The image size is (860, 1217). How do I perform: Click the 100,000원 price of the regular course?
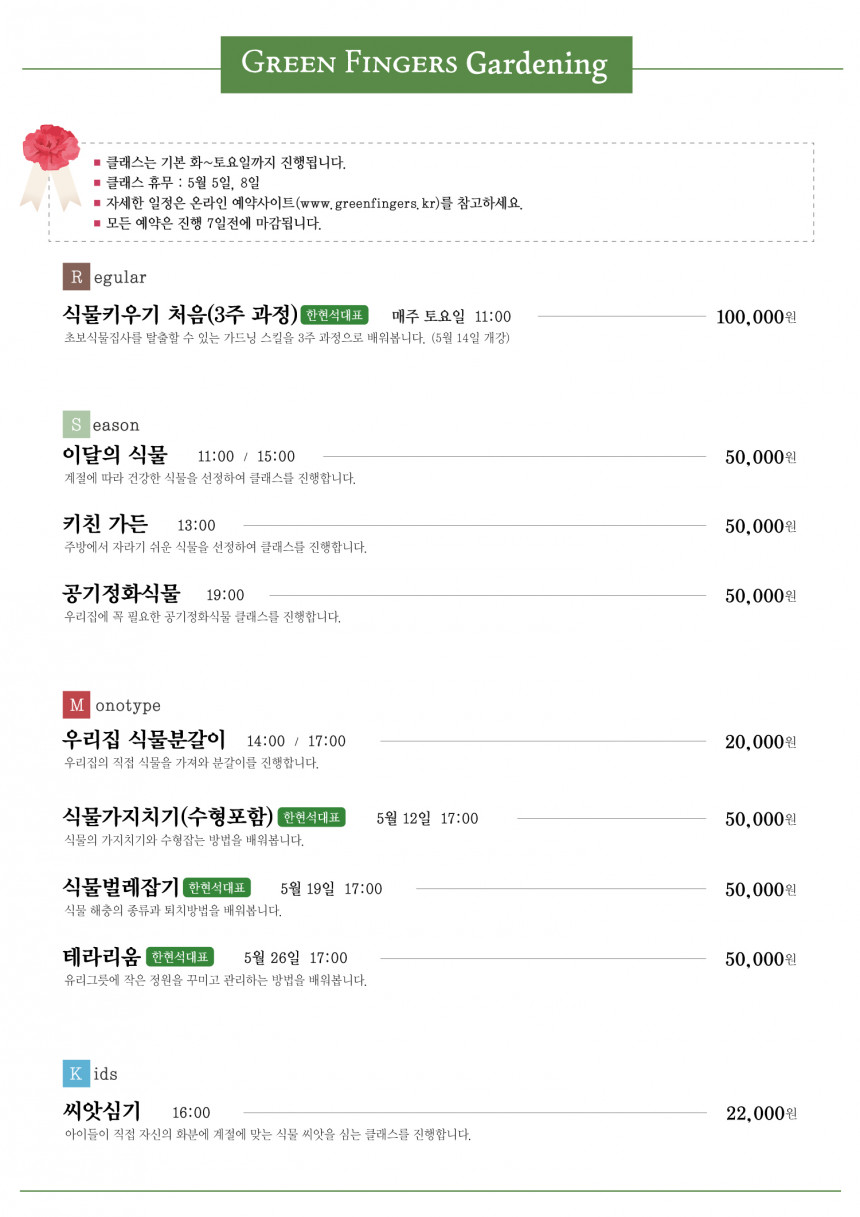pyautogui.click(x=756, y=317)
